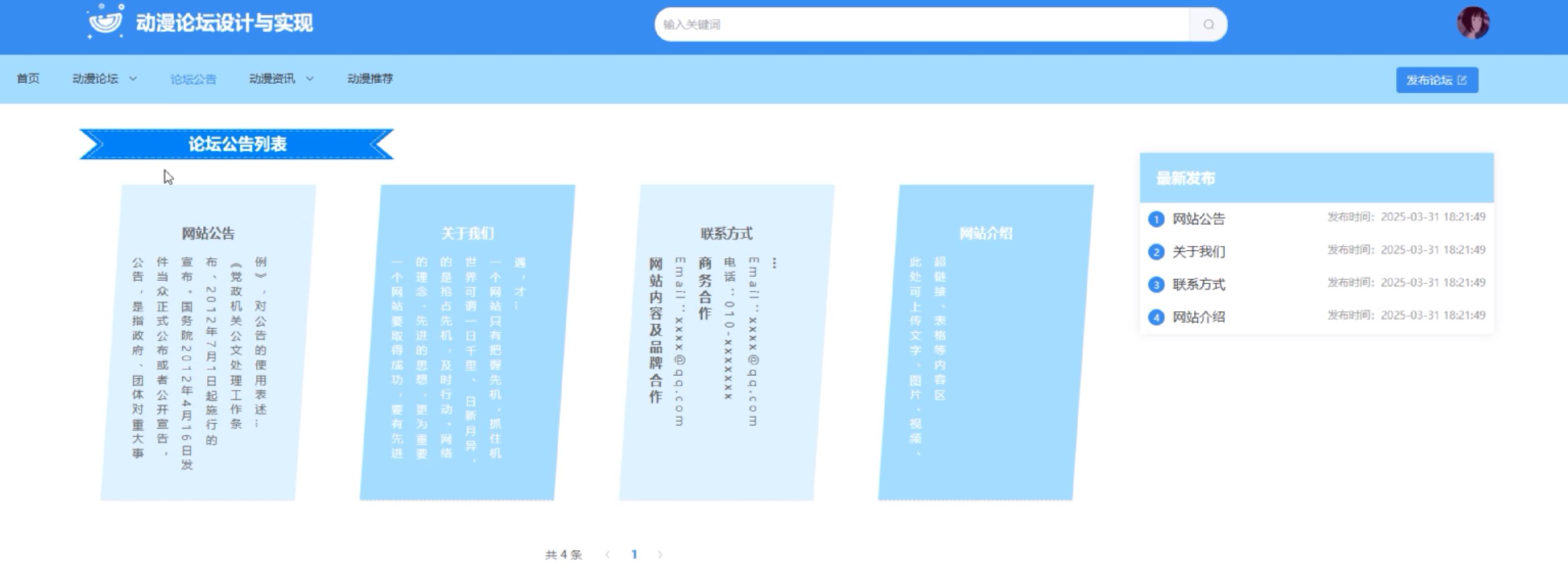The width and height of the screenshot is (1568, 581).
Task: Click the 发布论坛 button
Action: (x=1437, y=80)
